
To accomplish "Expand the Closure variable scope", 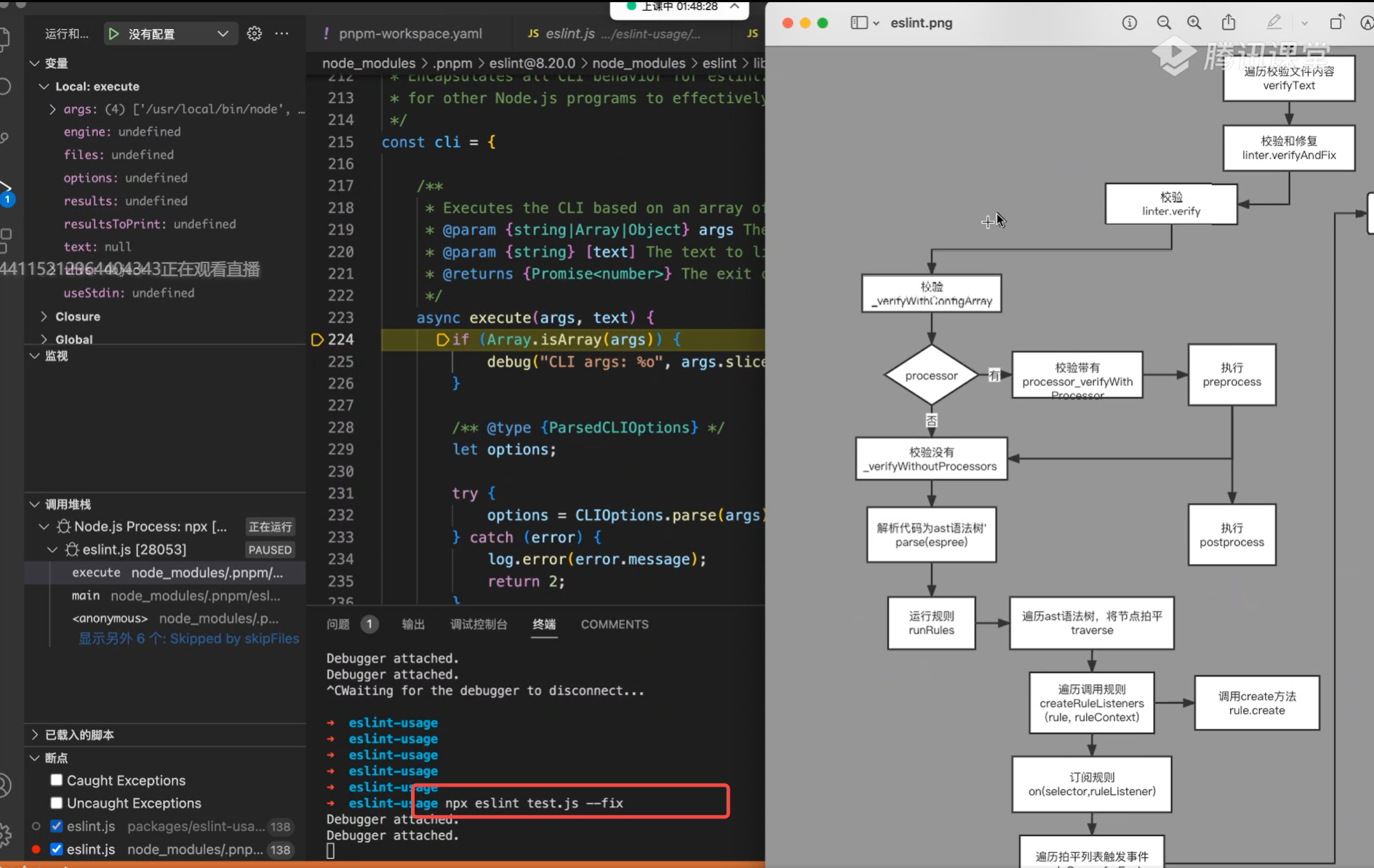I will [44, 316].
